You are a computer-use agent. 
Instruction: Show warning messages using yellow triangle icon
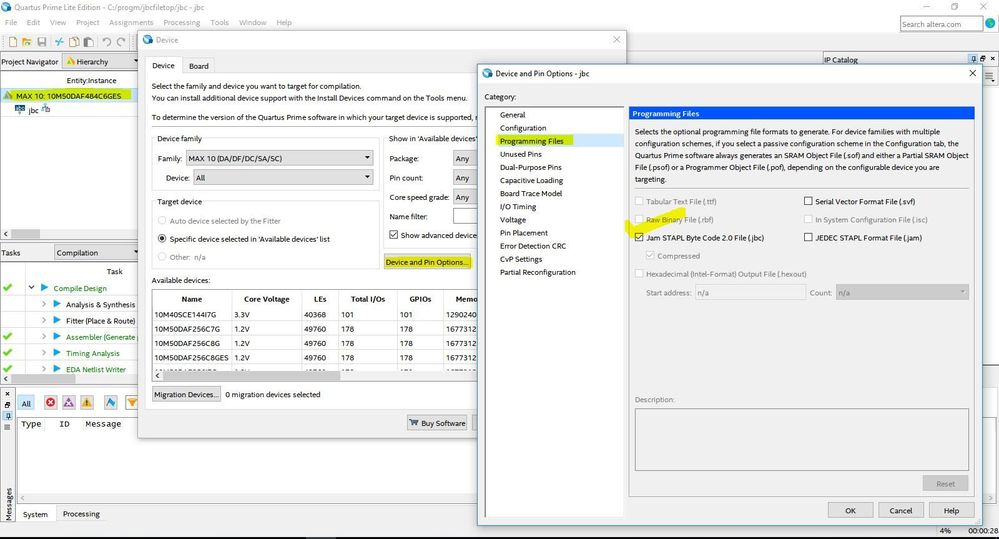coord(86,402)
